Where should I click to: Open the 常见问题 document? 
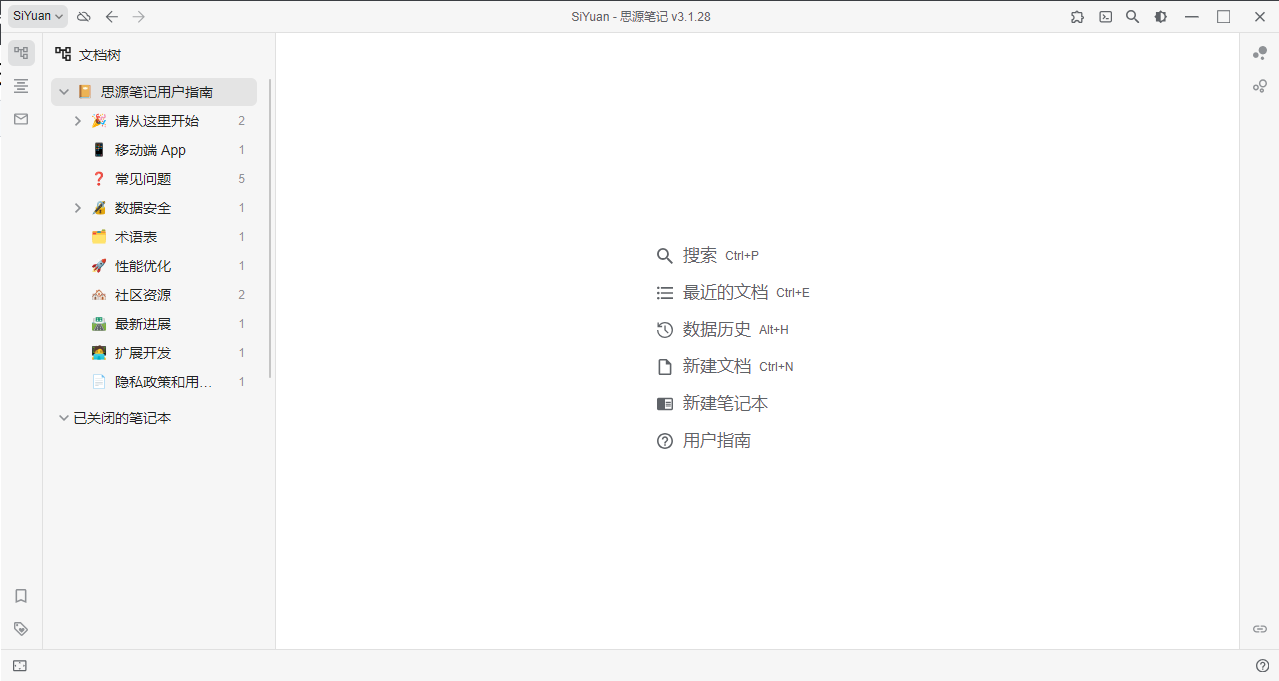[x=143, y=179]
